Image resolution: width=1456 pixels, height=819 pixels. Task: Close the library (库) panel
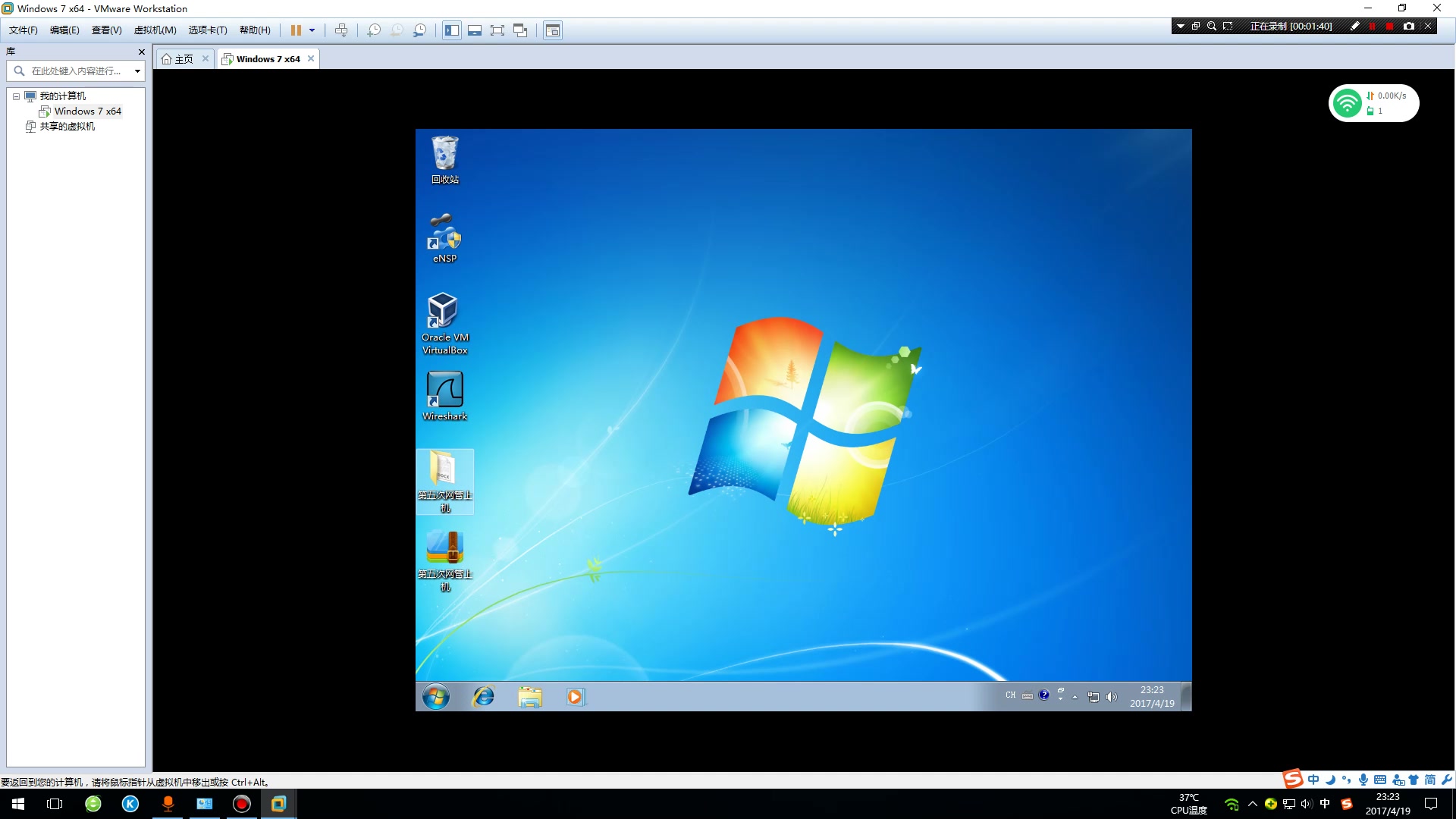pyautogui.click(x=141, y=52)
